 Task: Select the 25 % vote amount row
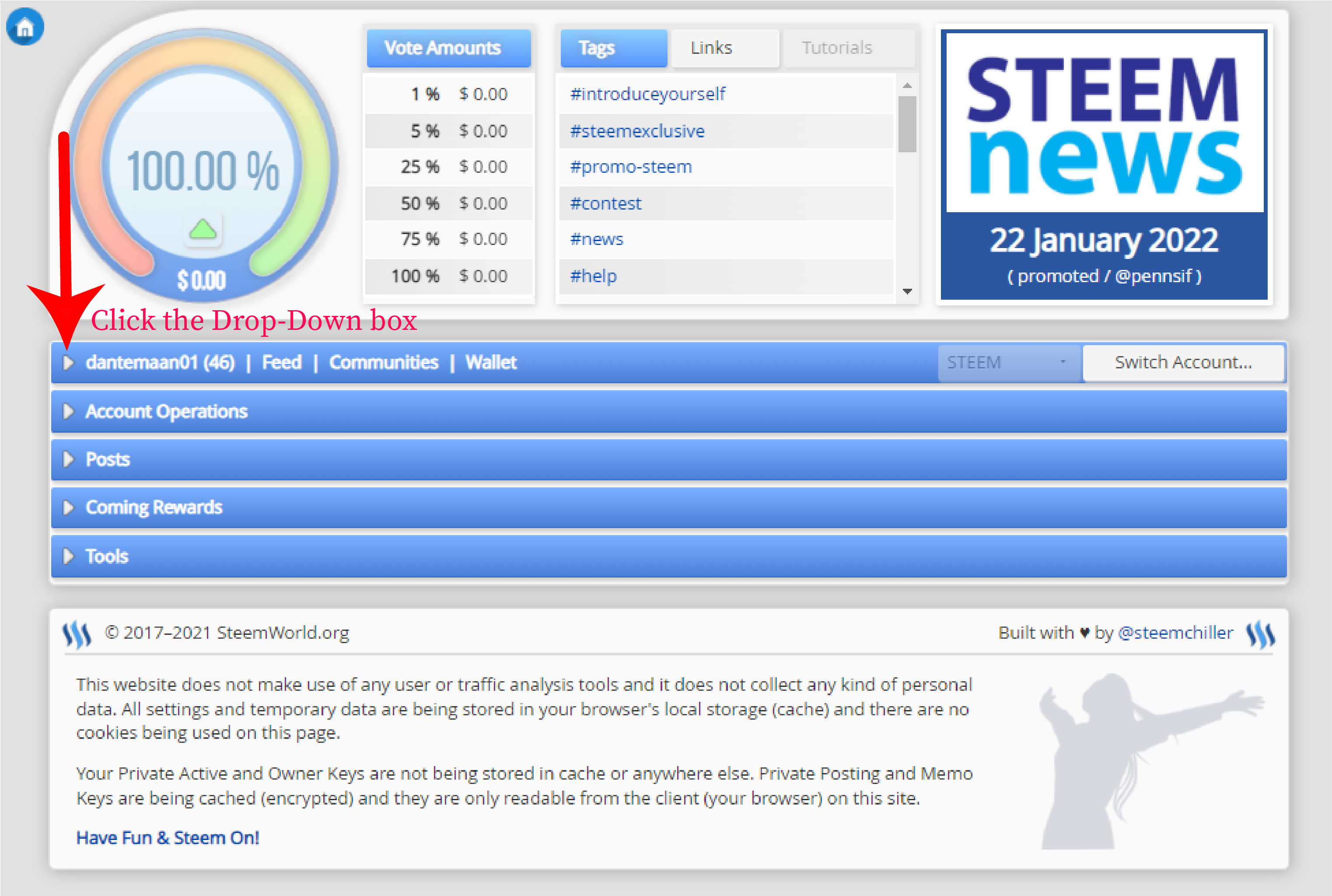click(448, 167)
